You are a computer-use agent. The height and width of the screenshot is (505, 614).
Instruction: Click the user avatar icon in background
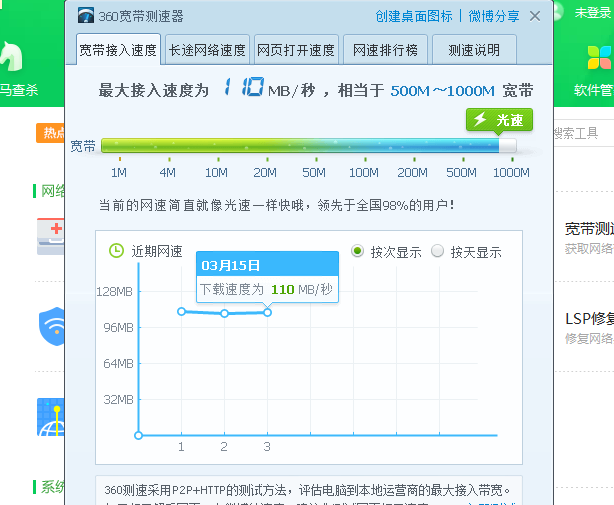click(558, 11)
